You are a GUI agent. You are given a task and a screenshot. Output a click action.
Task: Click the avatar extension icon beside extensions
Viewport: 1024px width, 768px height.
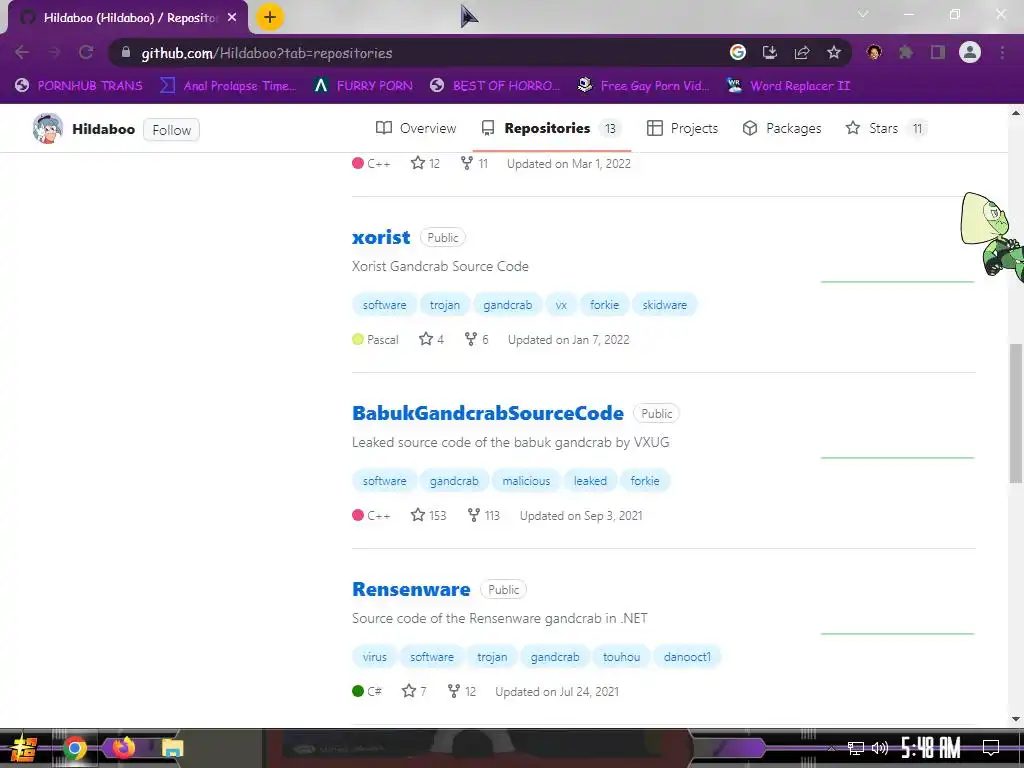click(x=874, y=52)
